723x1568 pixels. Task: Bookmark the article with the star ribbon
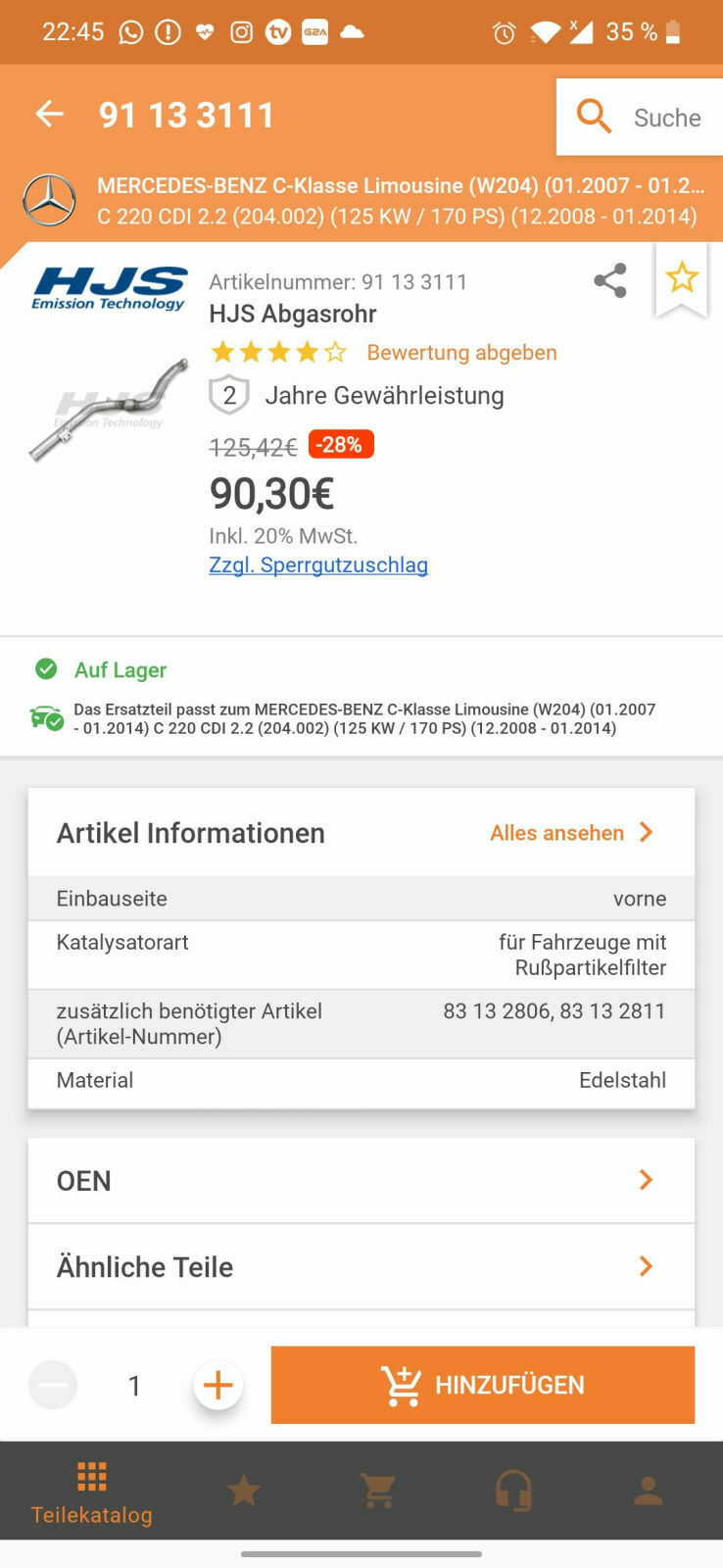point(682,278)
